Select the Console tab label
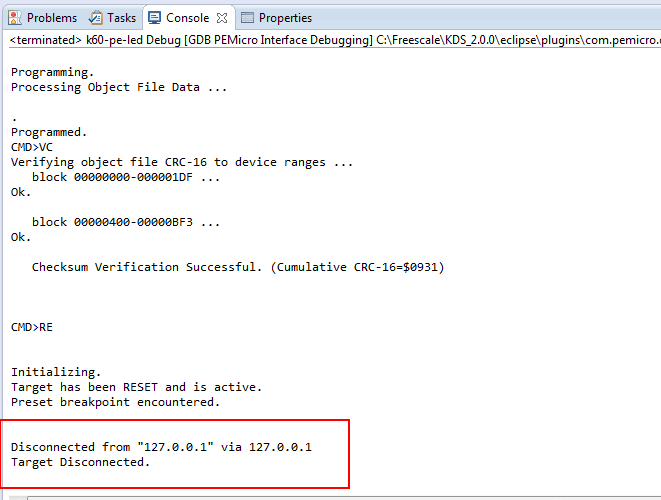 click(187, 18)
